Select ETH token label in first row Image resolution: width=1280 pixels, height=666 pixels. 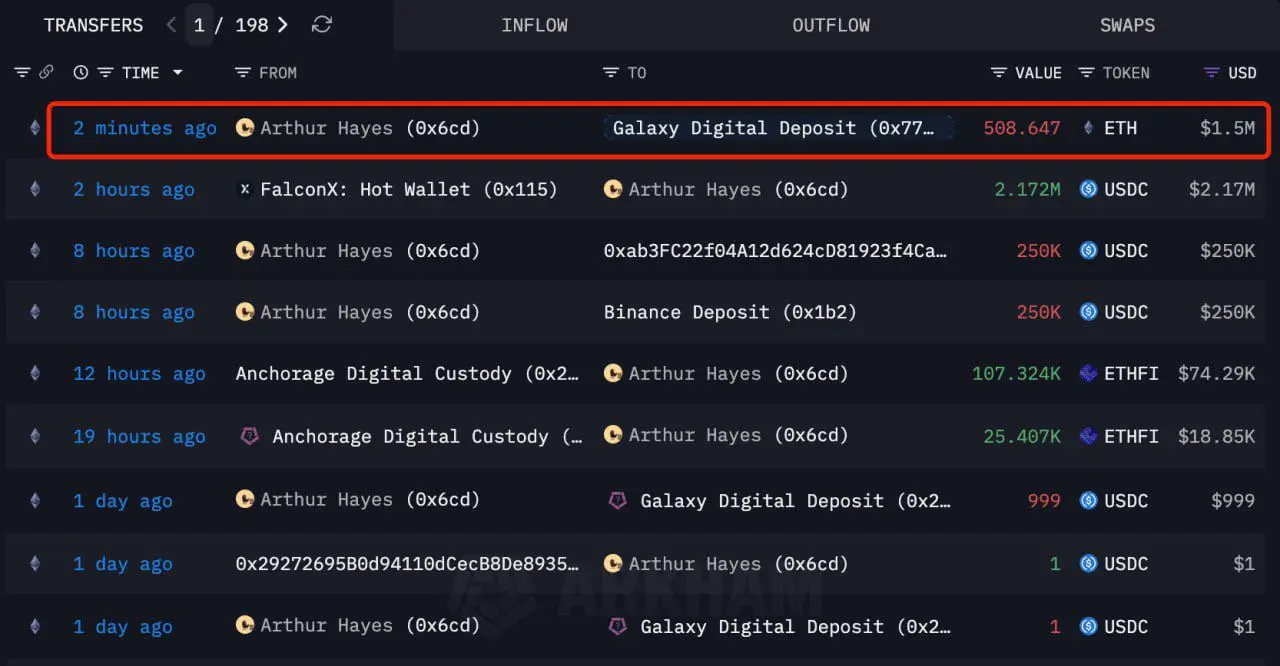pos(1120,128)
